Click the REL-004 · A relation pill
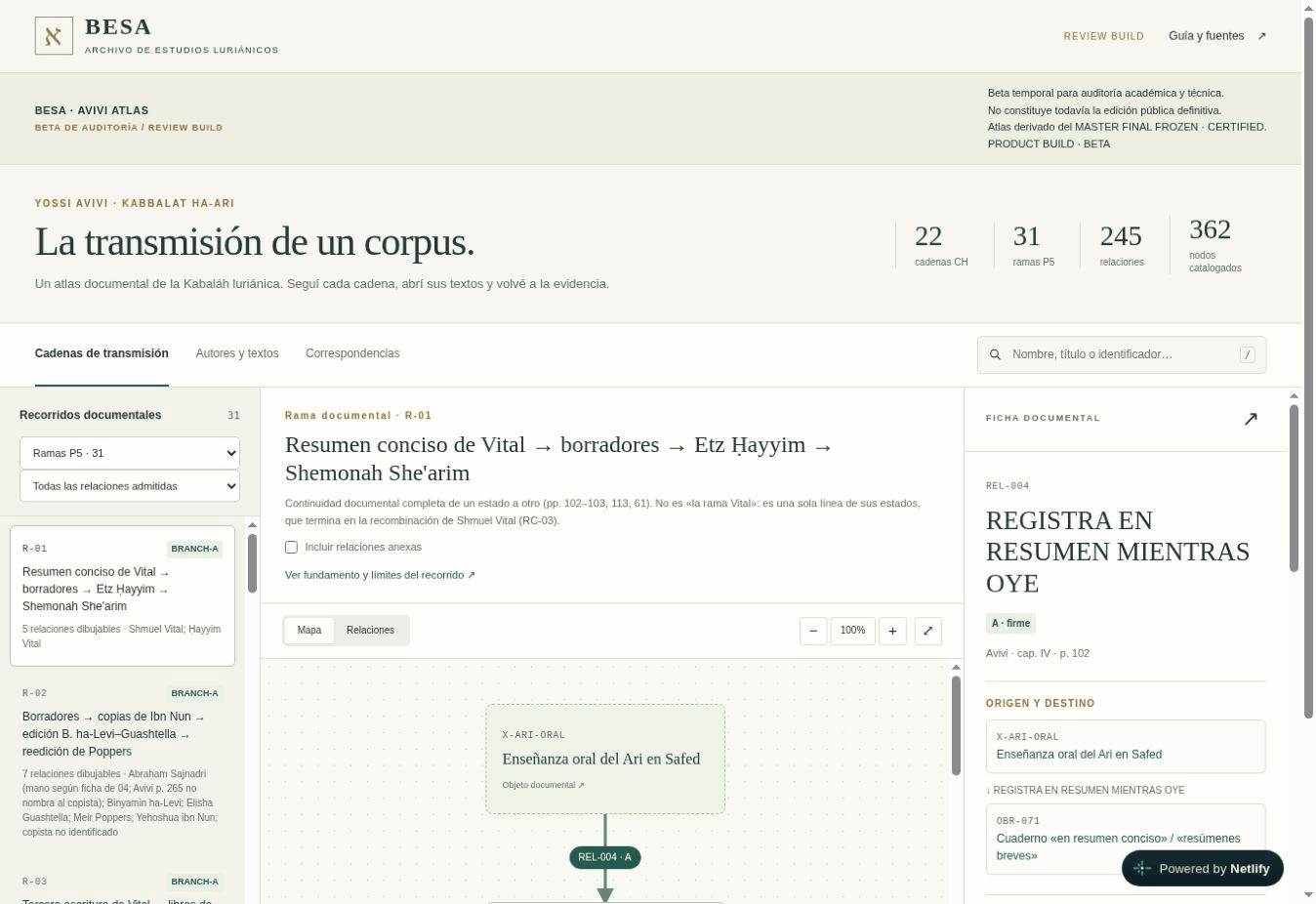 pyautogui.click(x=605, y=857)
